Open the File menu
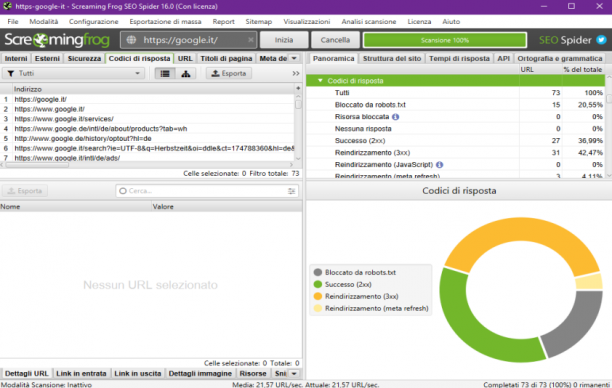Screen dimensions: 612x388 (13, 21)
